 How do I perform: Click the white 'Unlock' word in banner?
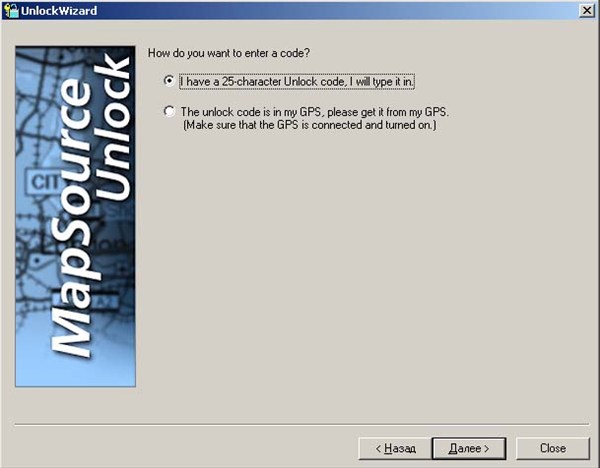112,128
